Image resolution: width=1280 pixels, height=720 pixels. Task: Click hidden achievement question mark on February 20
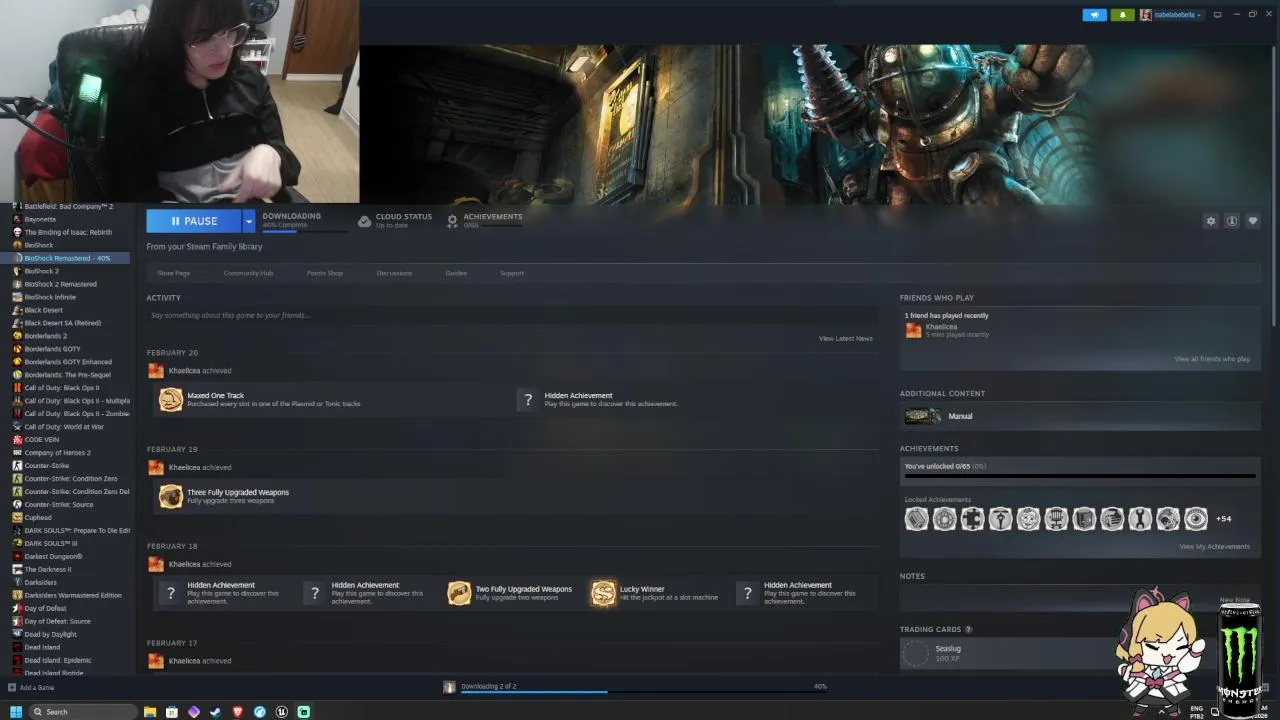(x=529, y=400)
